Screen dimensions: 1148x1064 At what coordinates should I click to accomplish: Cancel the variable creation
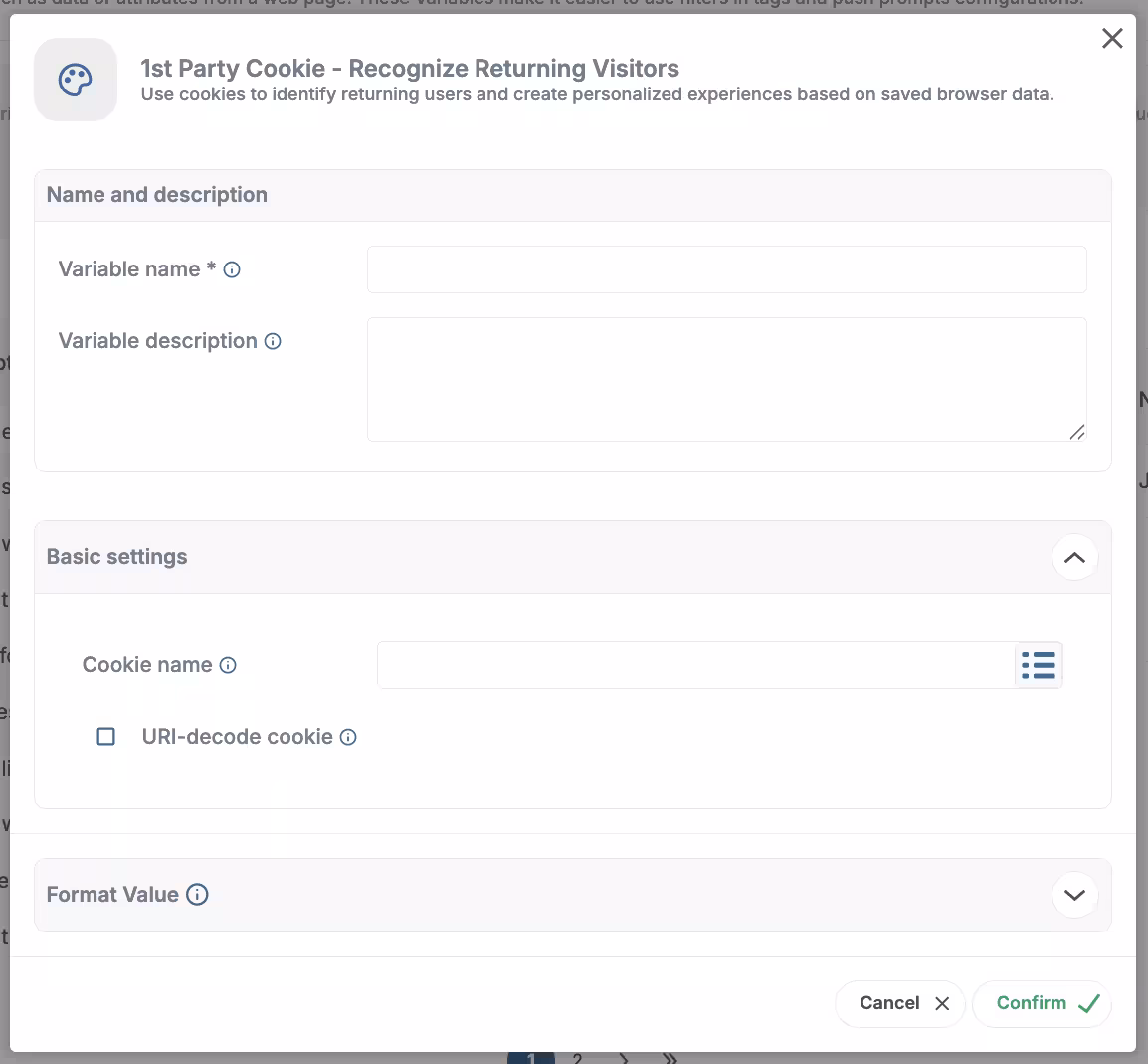(900, 1003)
